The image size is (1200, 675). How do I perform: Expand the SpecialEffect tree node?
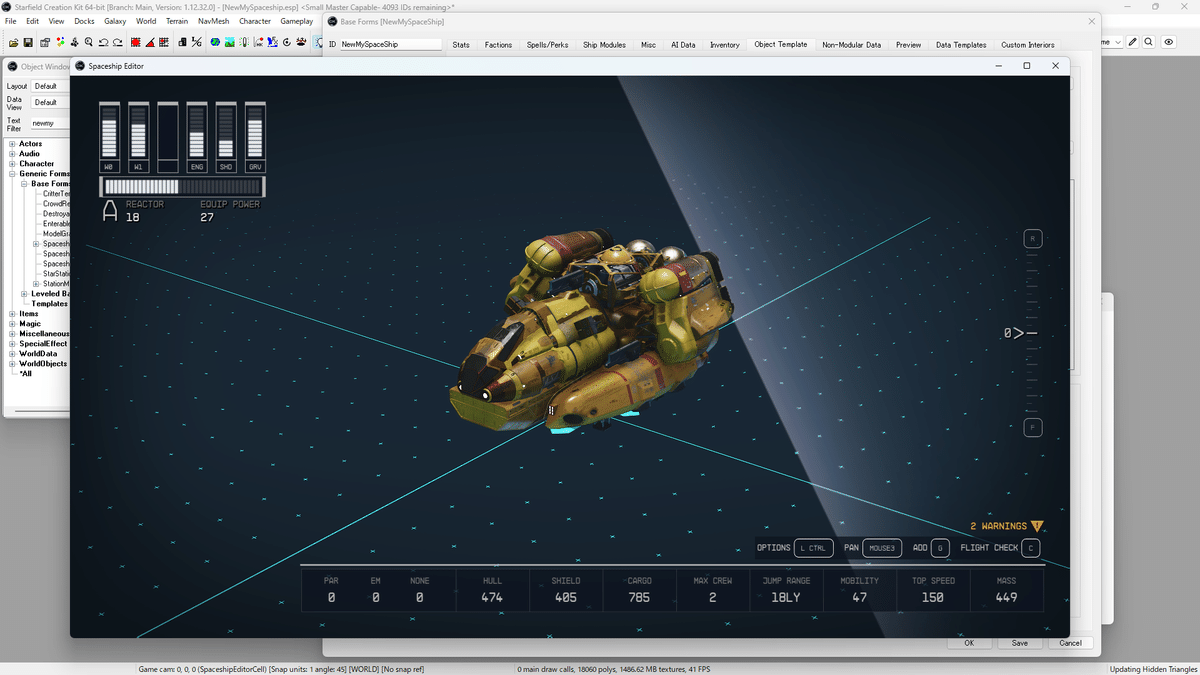[12, 344]
